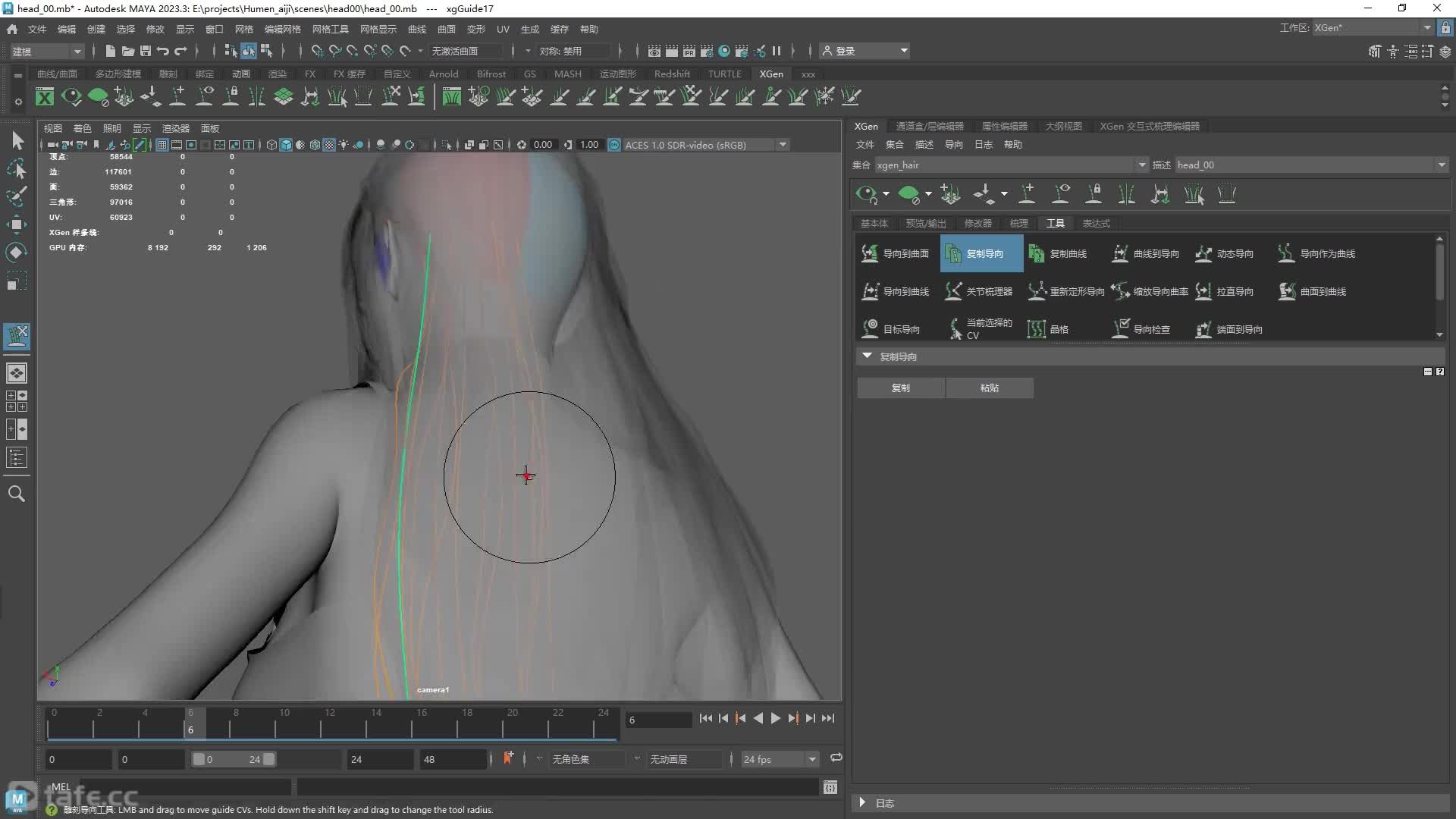Open the 24 fps frame rate dropdown
The width and height of the screenshot is (1456, 819).
coord(780,759)
